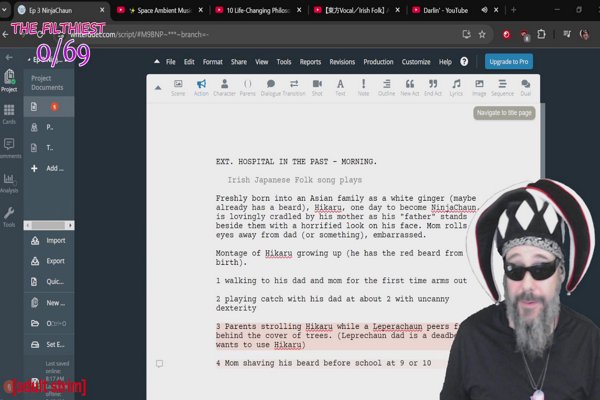The width and height of the screenshot is (600, 400).
Task: Select the Shot element tool
Action: point(317,88)
